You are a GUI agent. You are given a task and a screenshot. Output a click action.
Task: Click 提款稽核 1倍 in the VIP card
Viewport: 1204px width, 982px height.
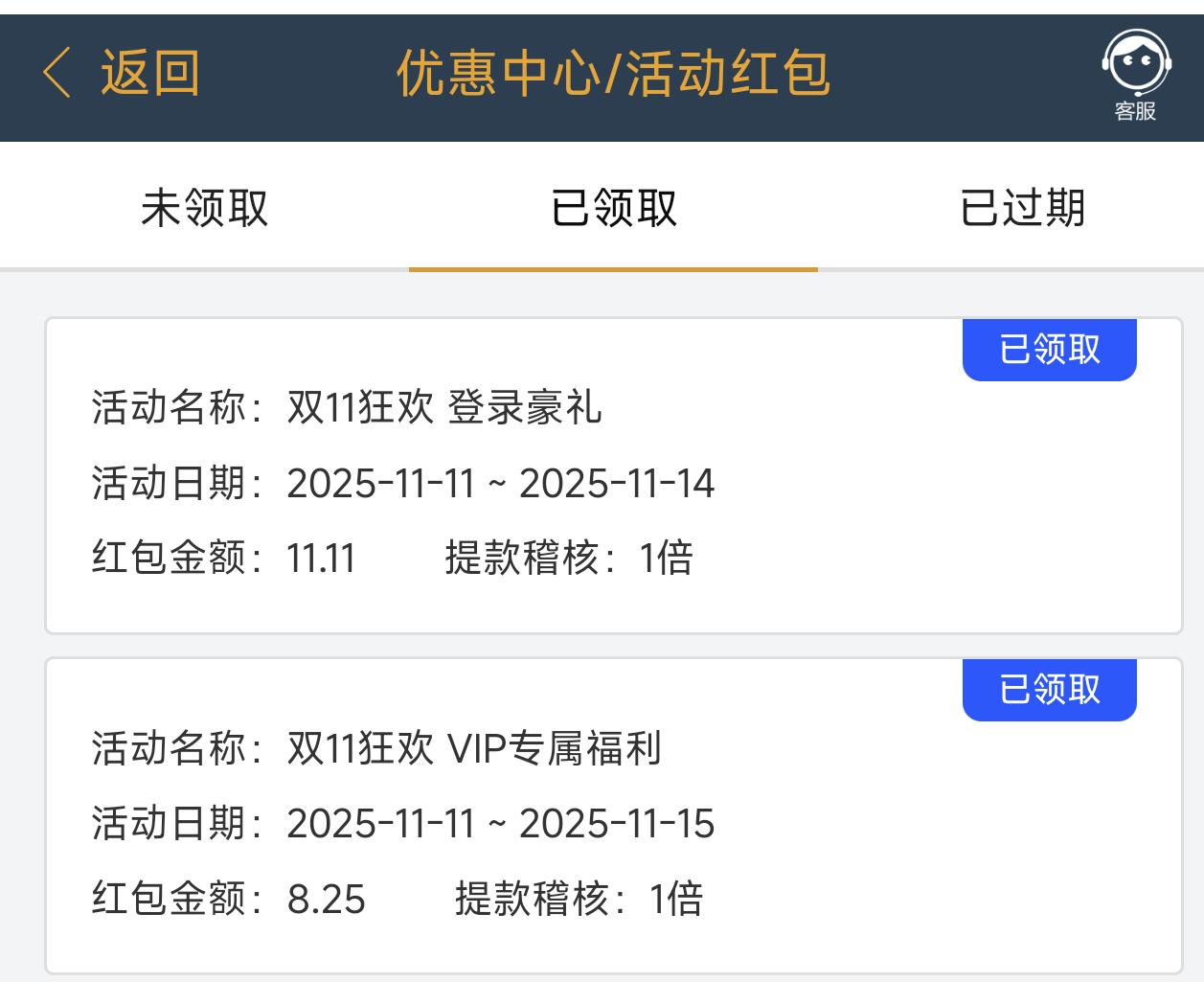point(579,900)
